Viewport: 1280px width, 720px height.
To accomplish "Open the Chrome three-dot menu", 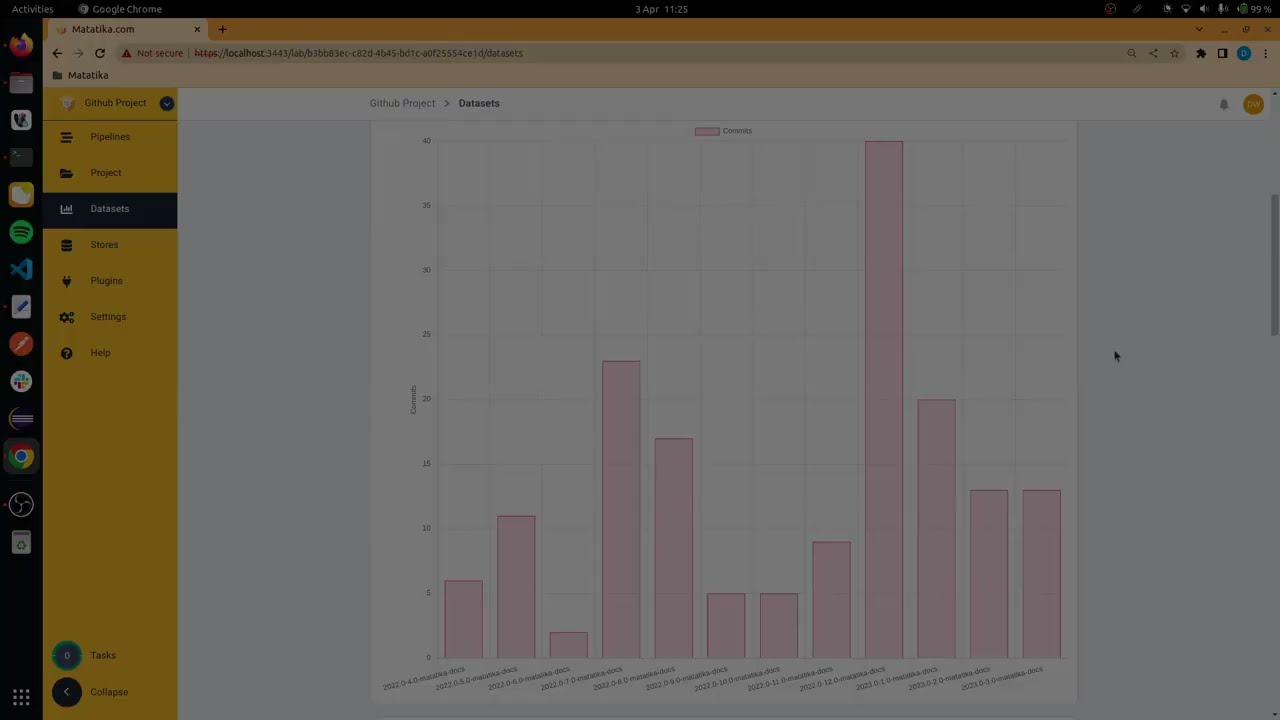I will [x=1265, y=53].
